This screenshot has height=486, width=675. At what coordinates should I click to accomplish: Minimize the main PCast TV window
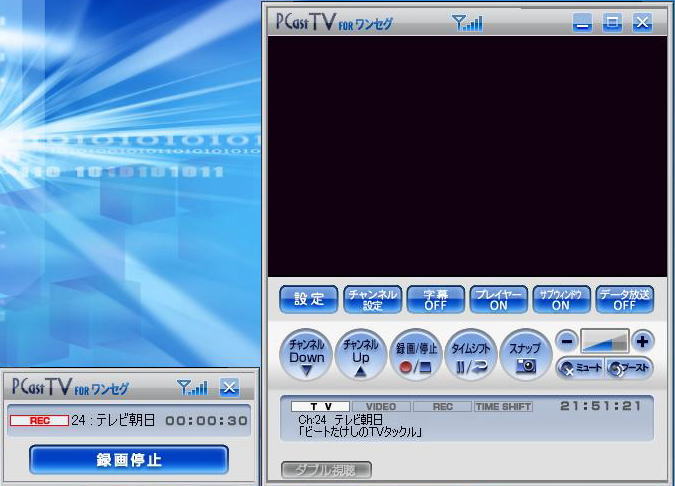click(x=582, y=22)
